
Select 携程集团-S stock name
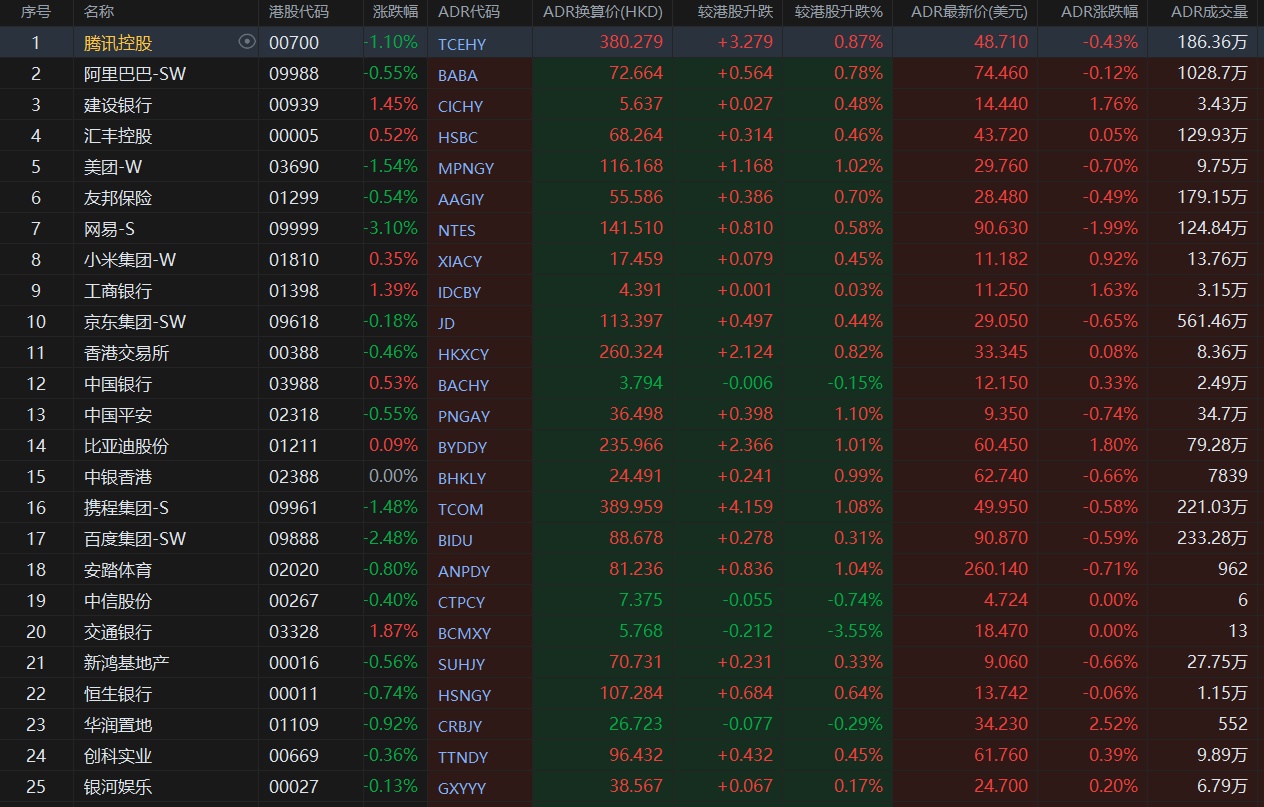[x=126, y=507]
